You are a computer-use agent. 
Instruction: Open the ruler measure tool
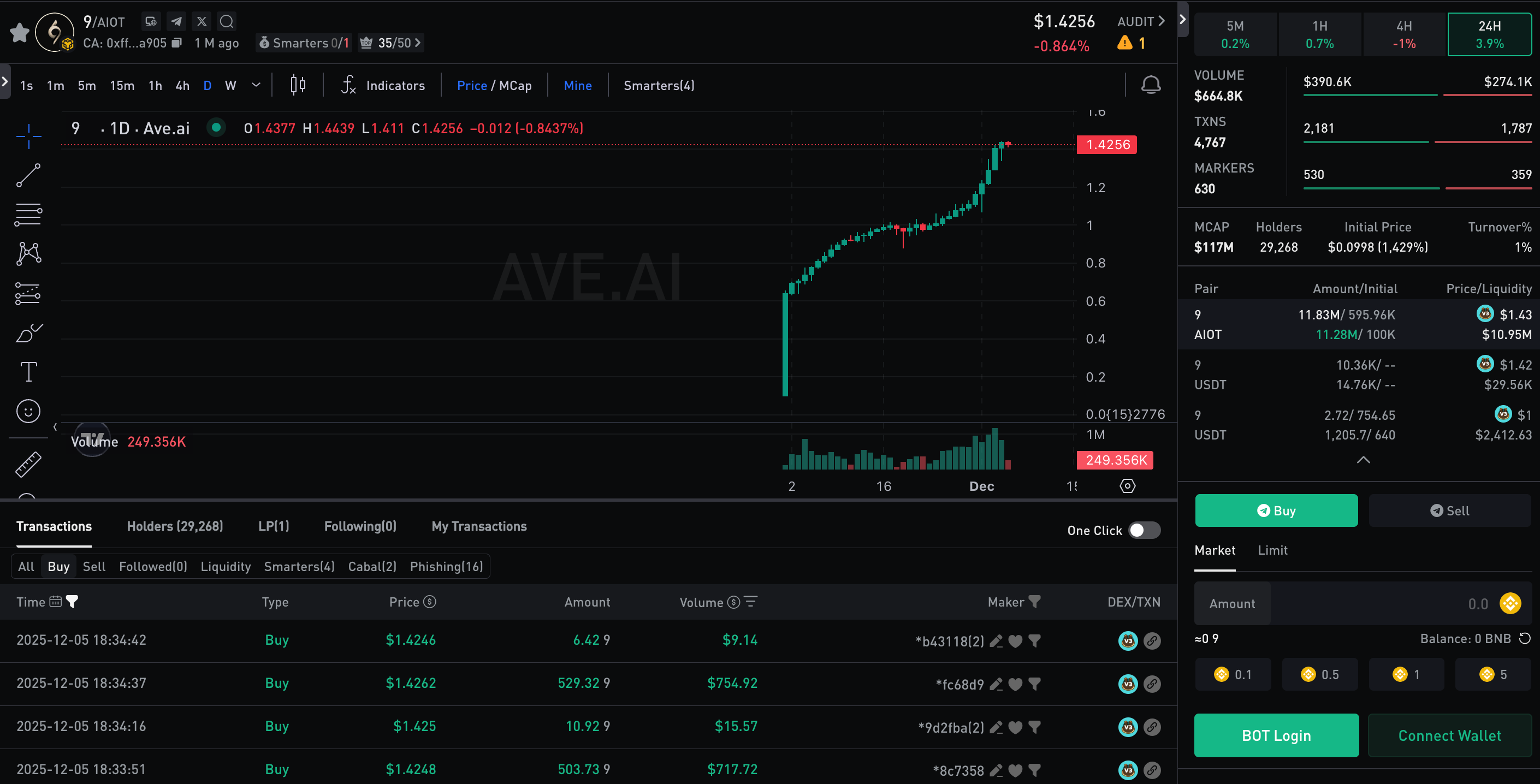click(28, 464)
